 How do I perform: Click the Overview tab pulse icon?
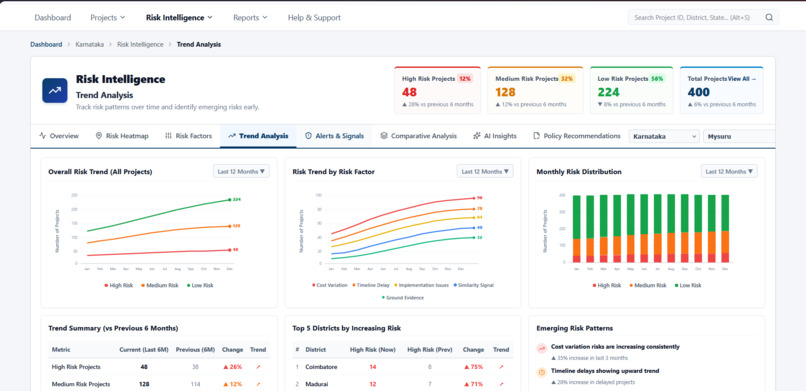(x=43, y=136)
